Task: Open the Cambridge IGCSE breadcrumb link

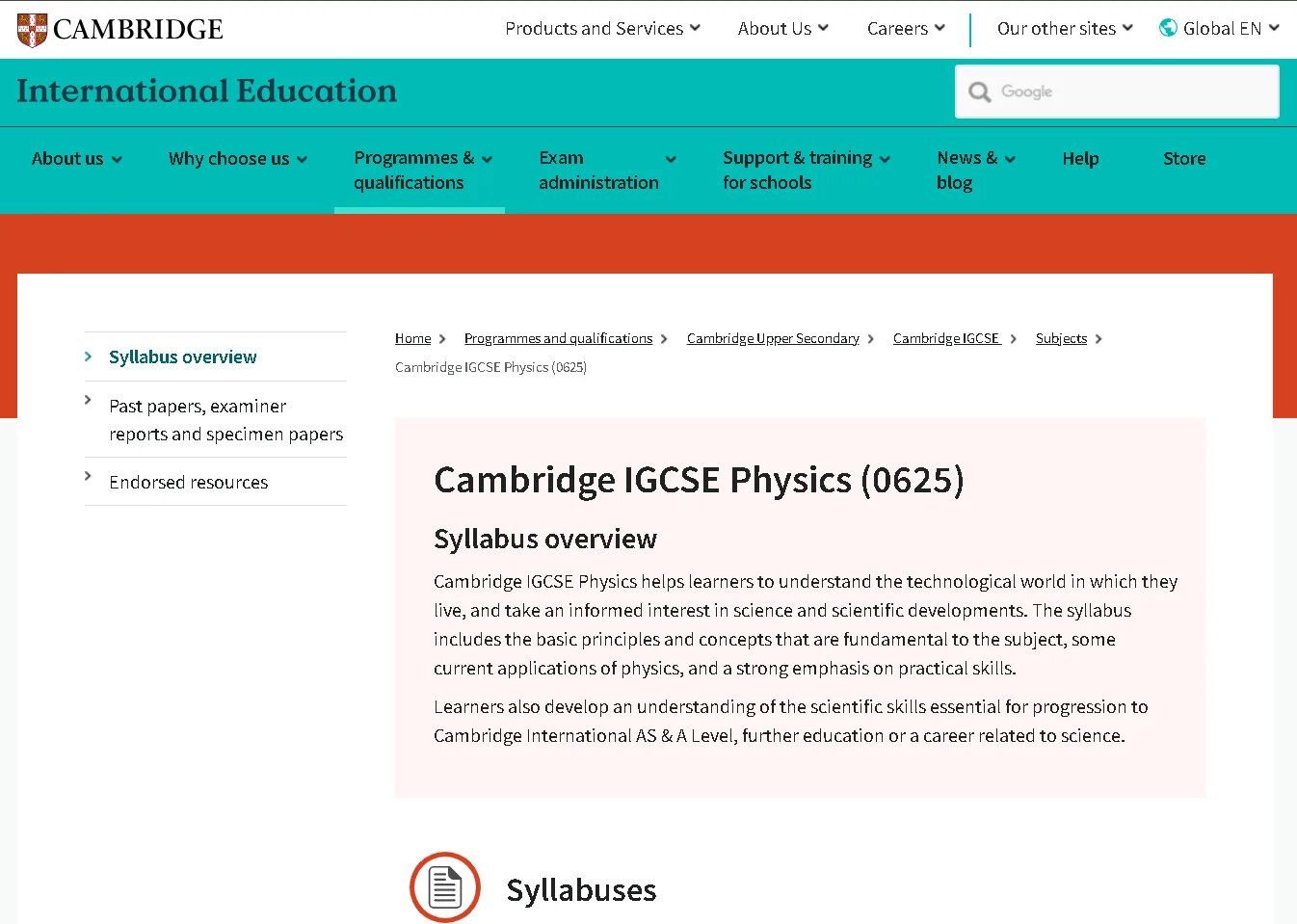Action: (x=946, y=338)
